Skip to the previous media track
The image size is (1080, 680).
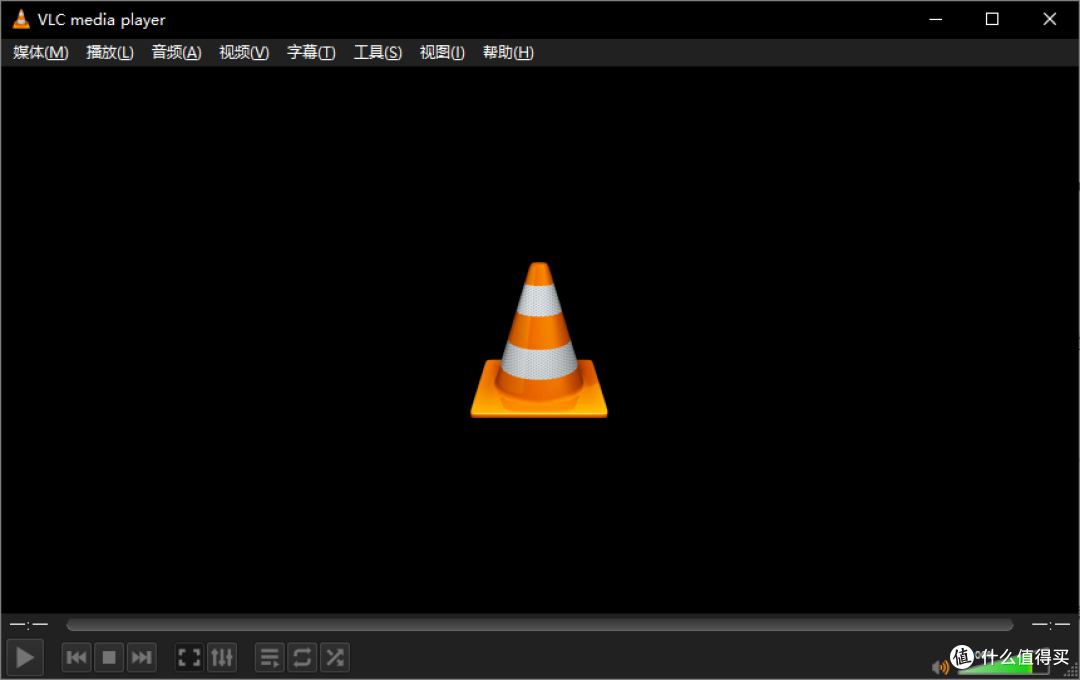click(x=76, y=657)
